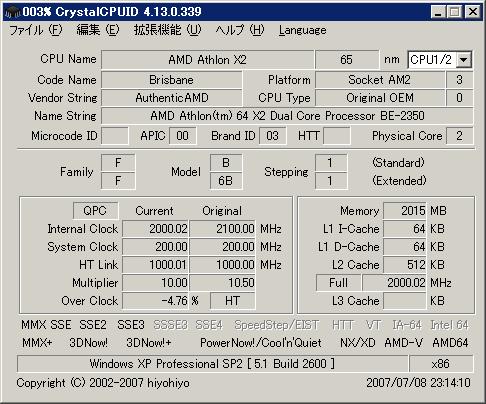Click the extended Model value 6B
486x404 pixels.
point(226,181)
